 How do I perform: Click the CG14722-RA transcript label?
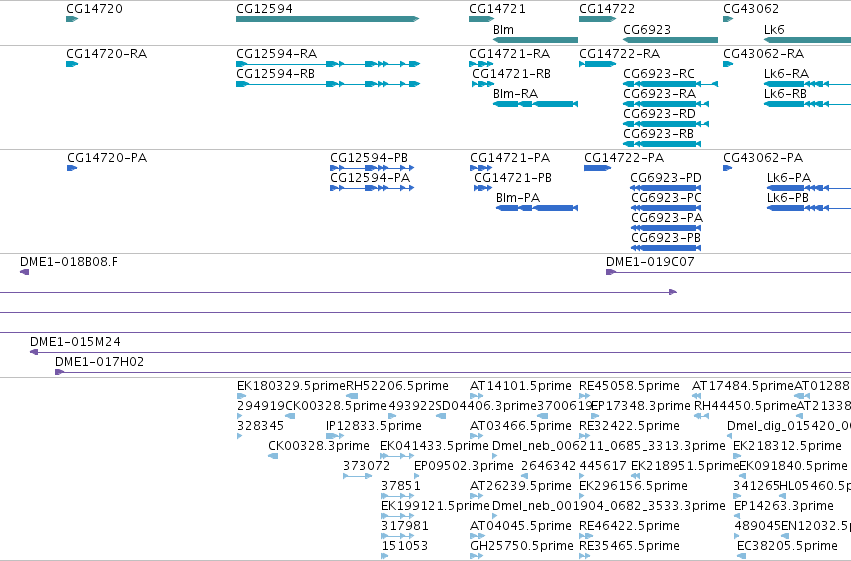tap(619, 54)
